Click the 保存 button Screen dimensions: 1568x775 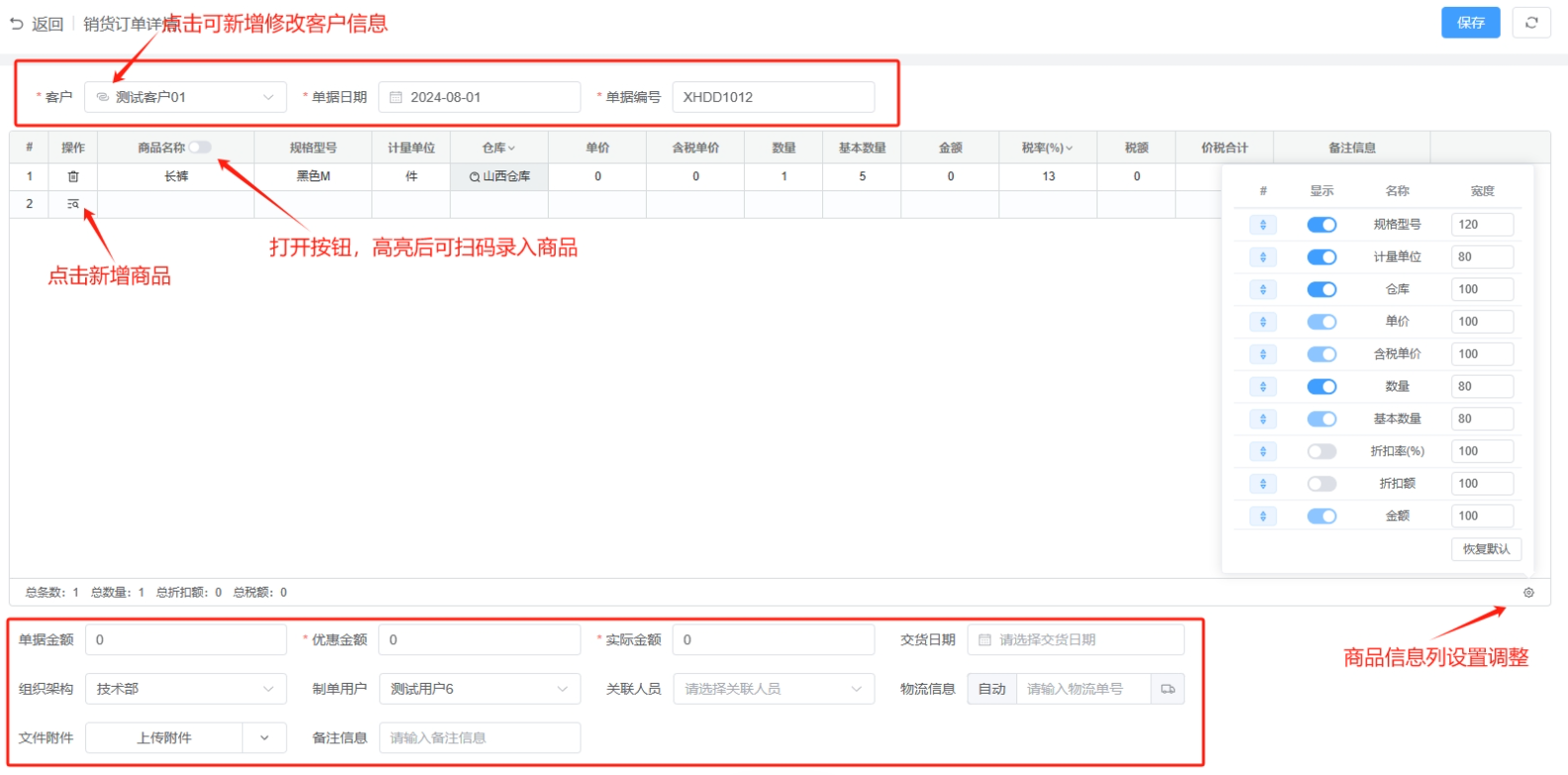[x=1471, y=23]
